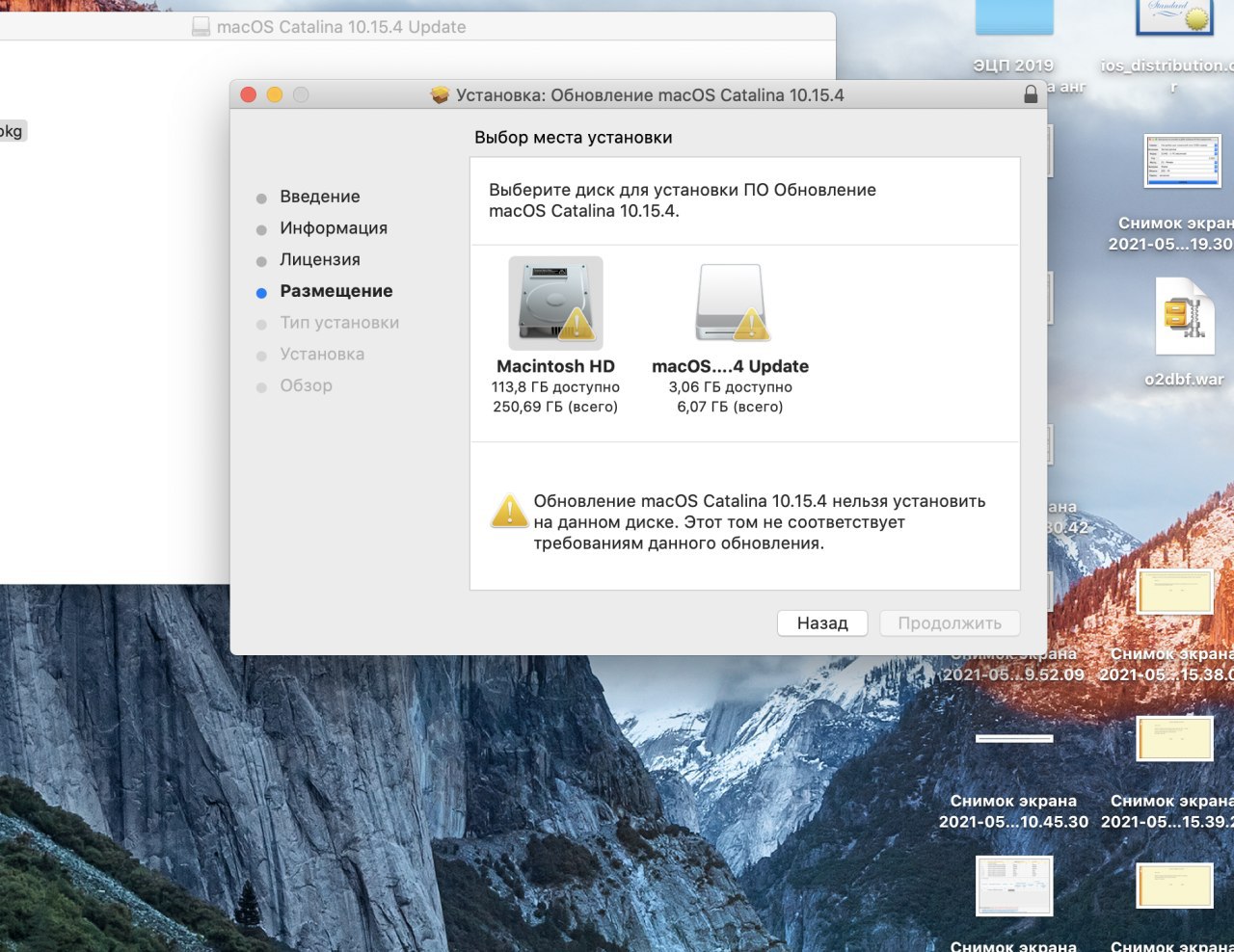1234x952 pixels.
Task: Click the Выбор места установки heading
Action: point(574,138)
